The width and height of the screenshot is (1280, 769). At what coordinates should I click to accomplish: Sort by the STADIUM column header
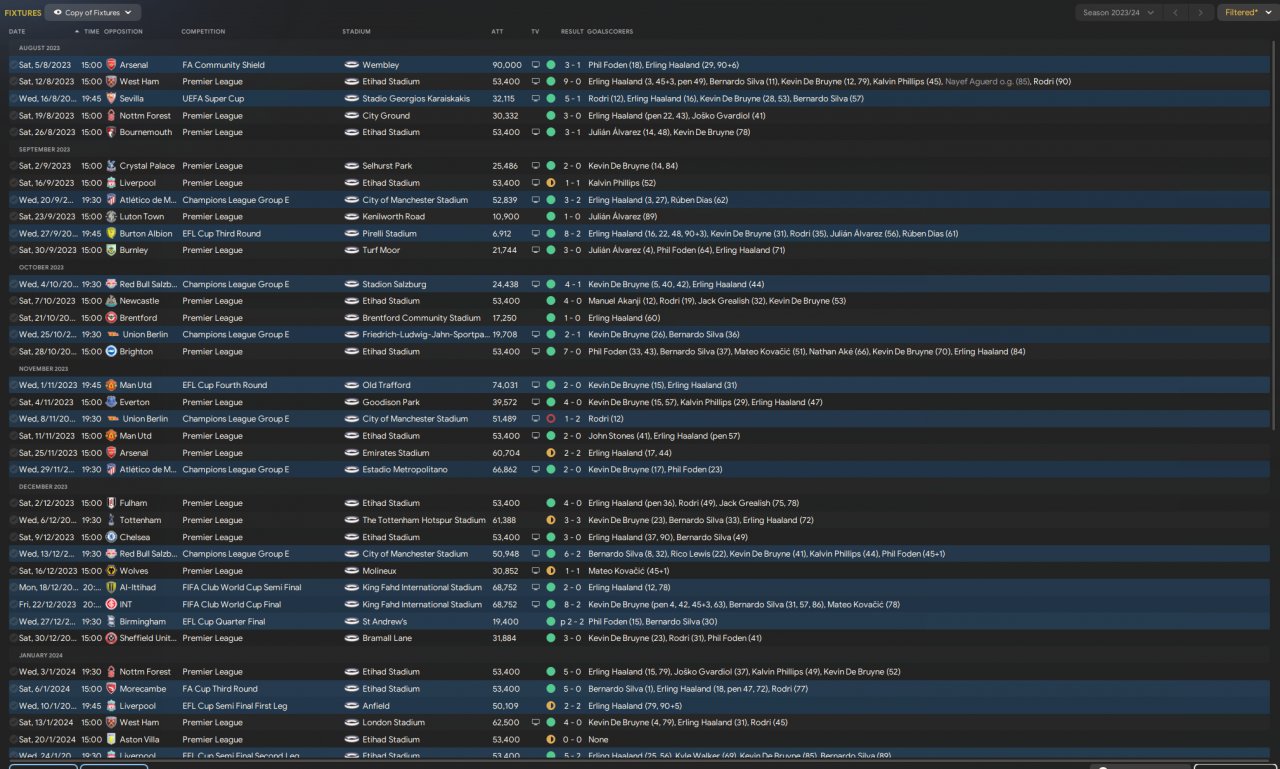coord(356,32)
